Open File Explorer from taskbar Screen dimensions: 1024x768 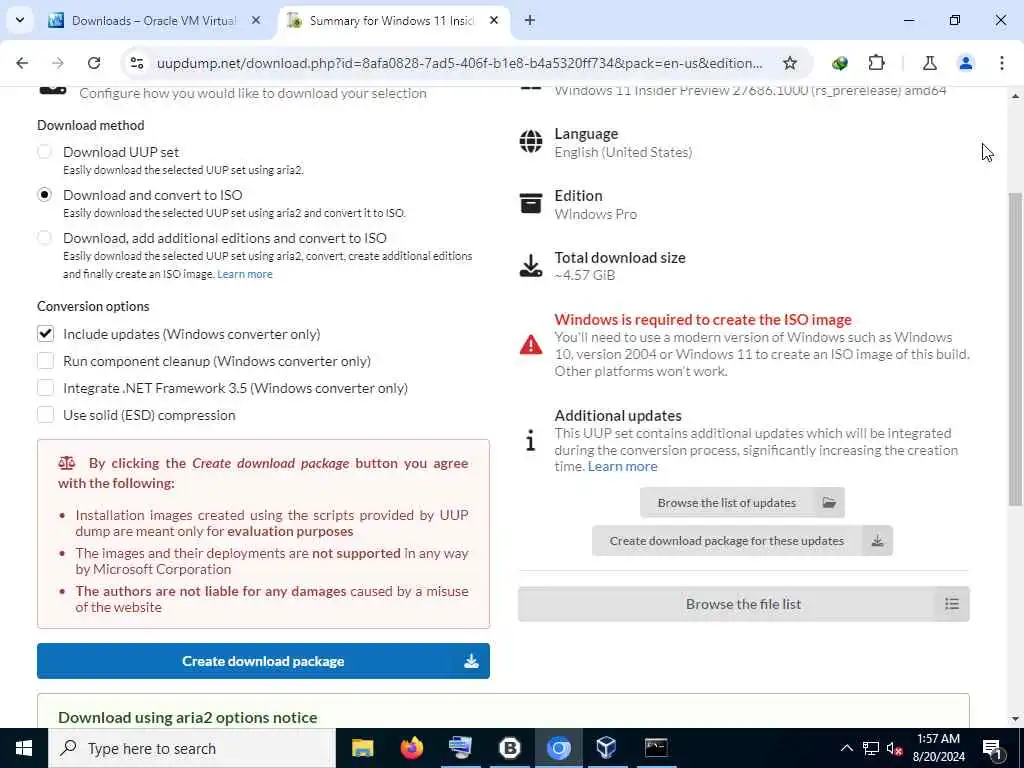click(362, 748)
